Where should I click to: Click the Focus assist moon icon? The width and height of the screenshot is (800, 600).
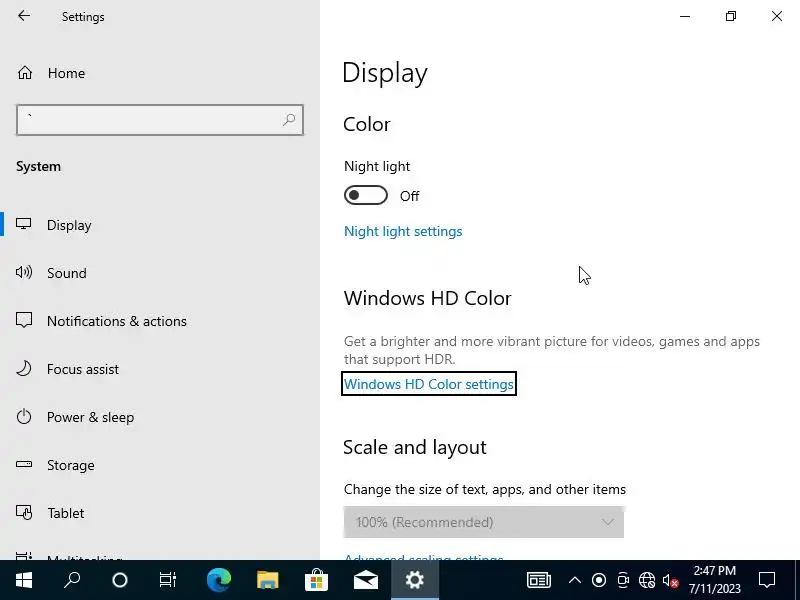(x=23, y=368)
